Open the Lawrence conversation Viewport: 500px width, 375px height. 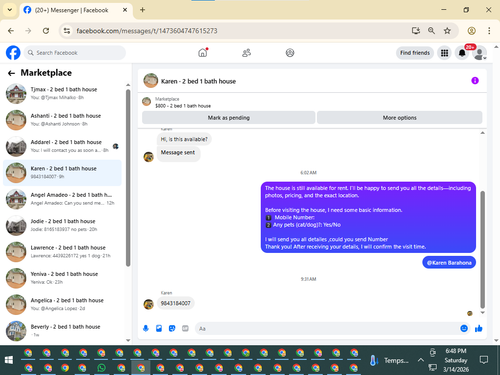[63, 252]
